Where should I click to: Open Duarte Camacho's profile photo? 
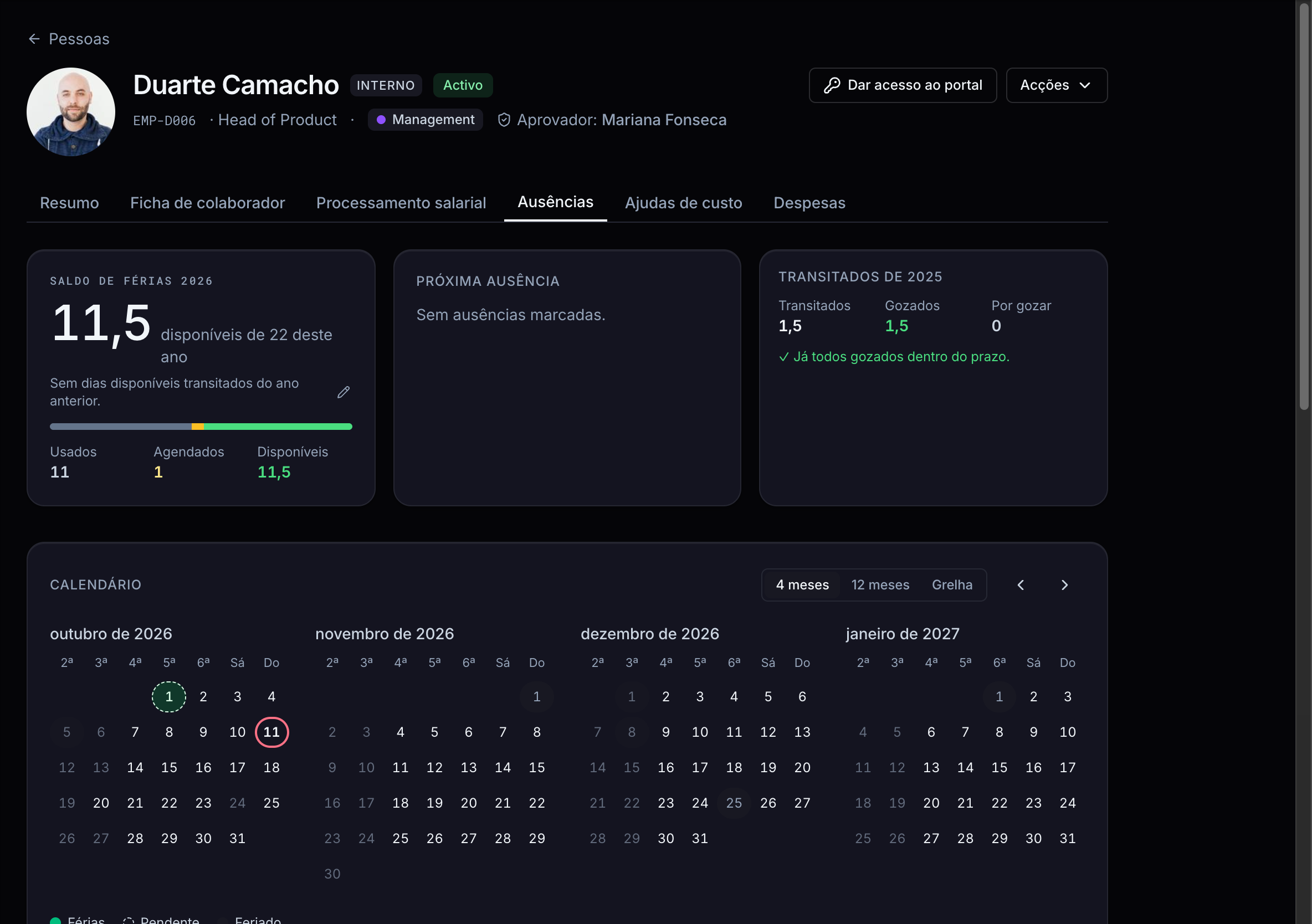click(x=71, y=112)
